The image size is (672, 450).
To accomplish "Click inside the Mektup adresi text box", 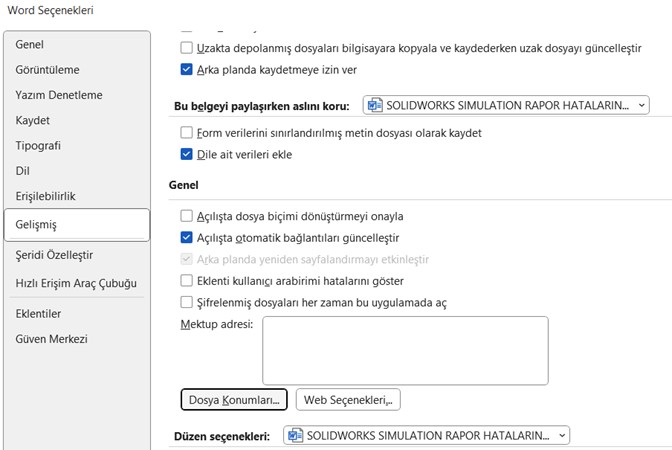I will tap(405, 350).
